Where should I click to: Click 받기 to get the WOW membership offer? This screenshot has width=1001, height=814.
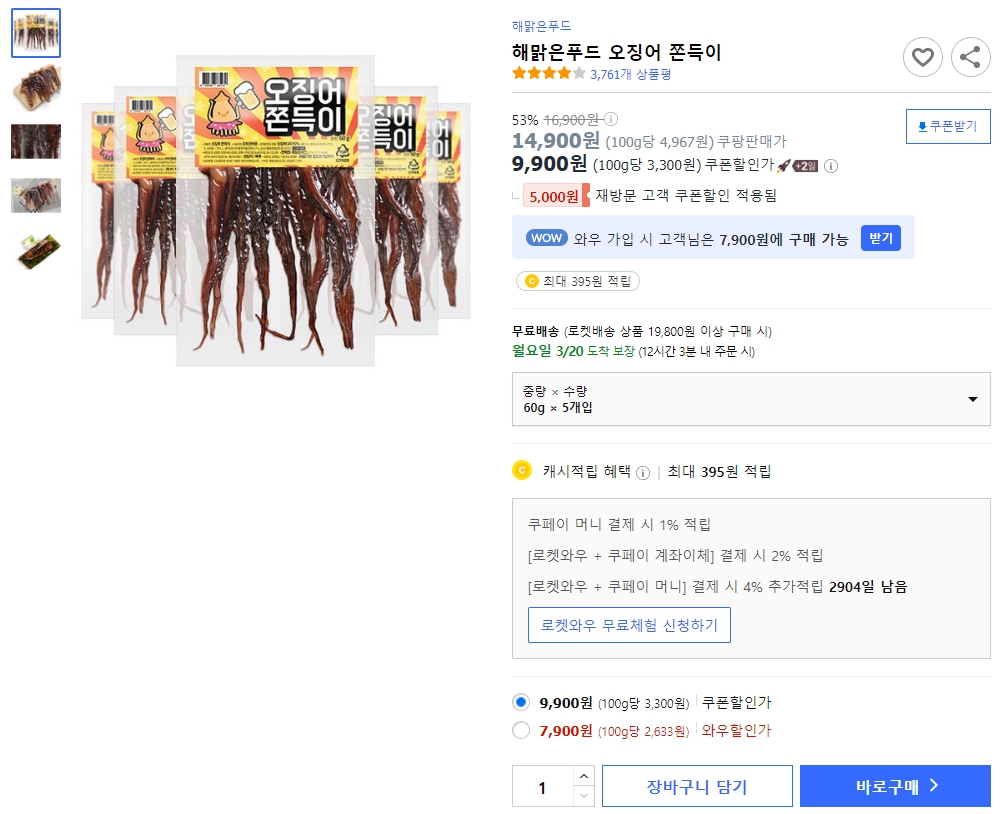point(880,237)
